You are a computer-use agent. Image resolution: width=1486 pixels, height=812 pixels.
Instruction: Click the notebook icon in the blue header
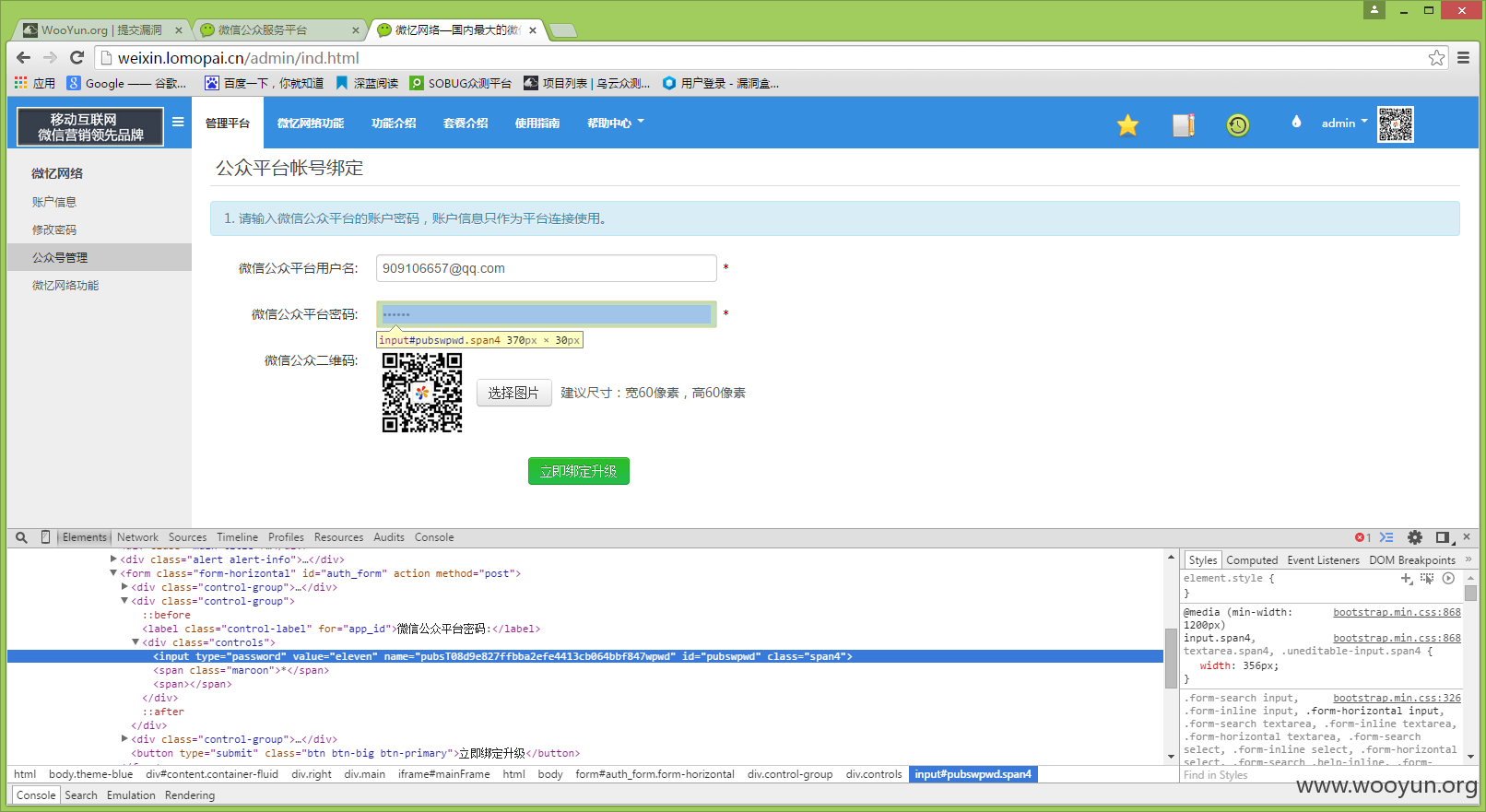(x=1184, y=124)
